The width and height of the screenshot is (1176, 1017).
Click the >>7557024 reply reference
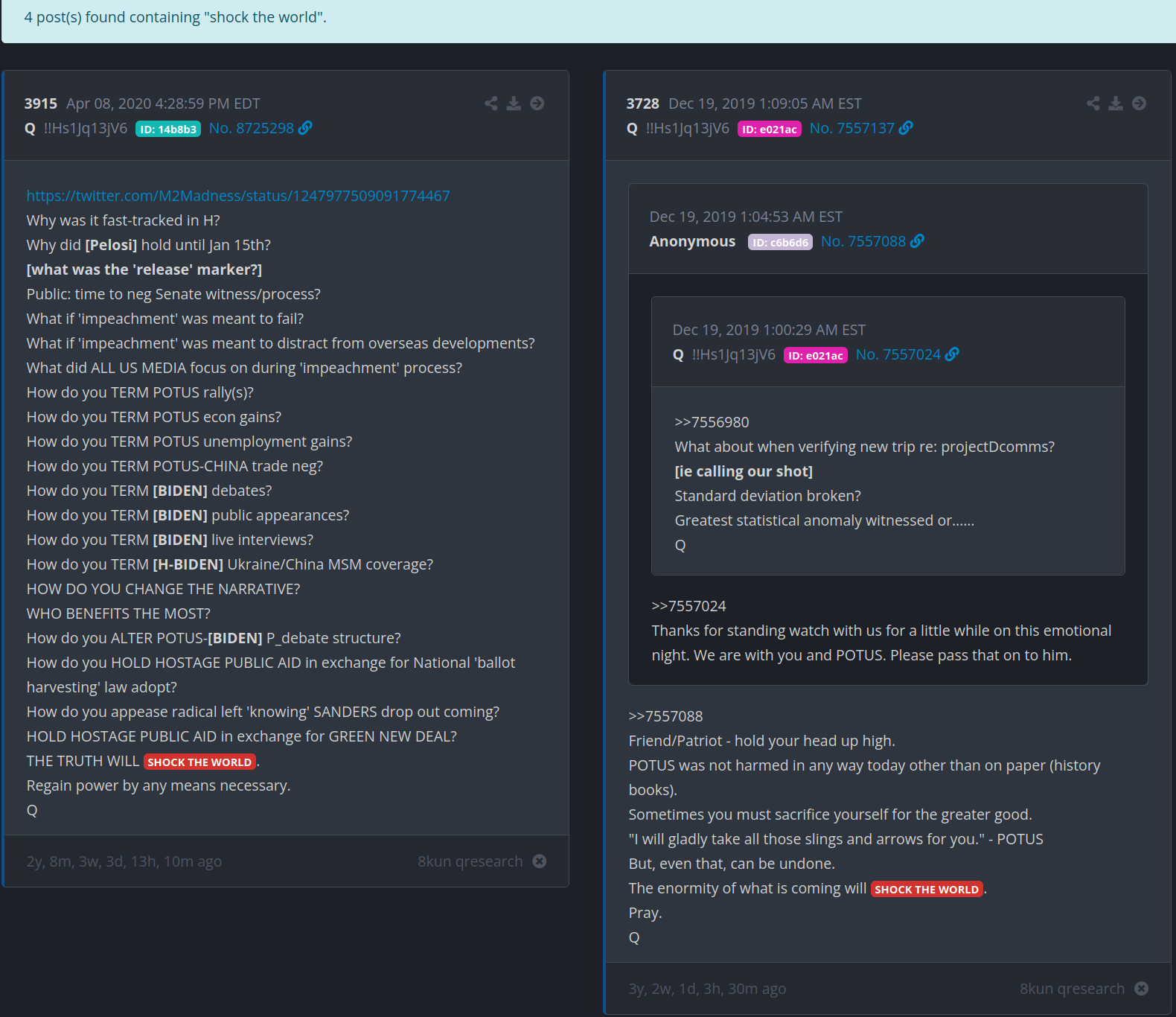[688, 606]
